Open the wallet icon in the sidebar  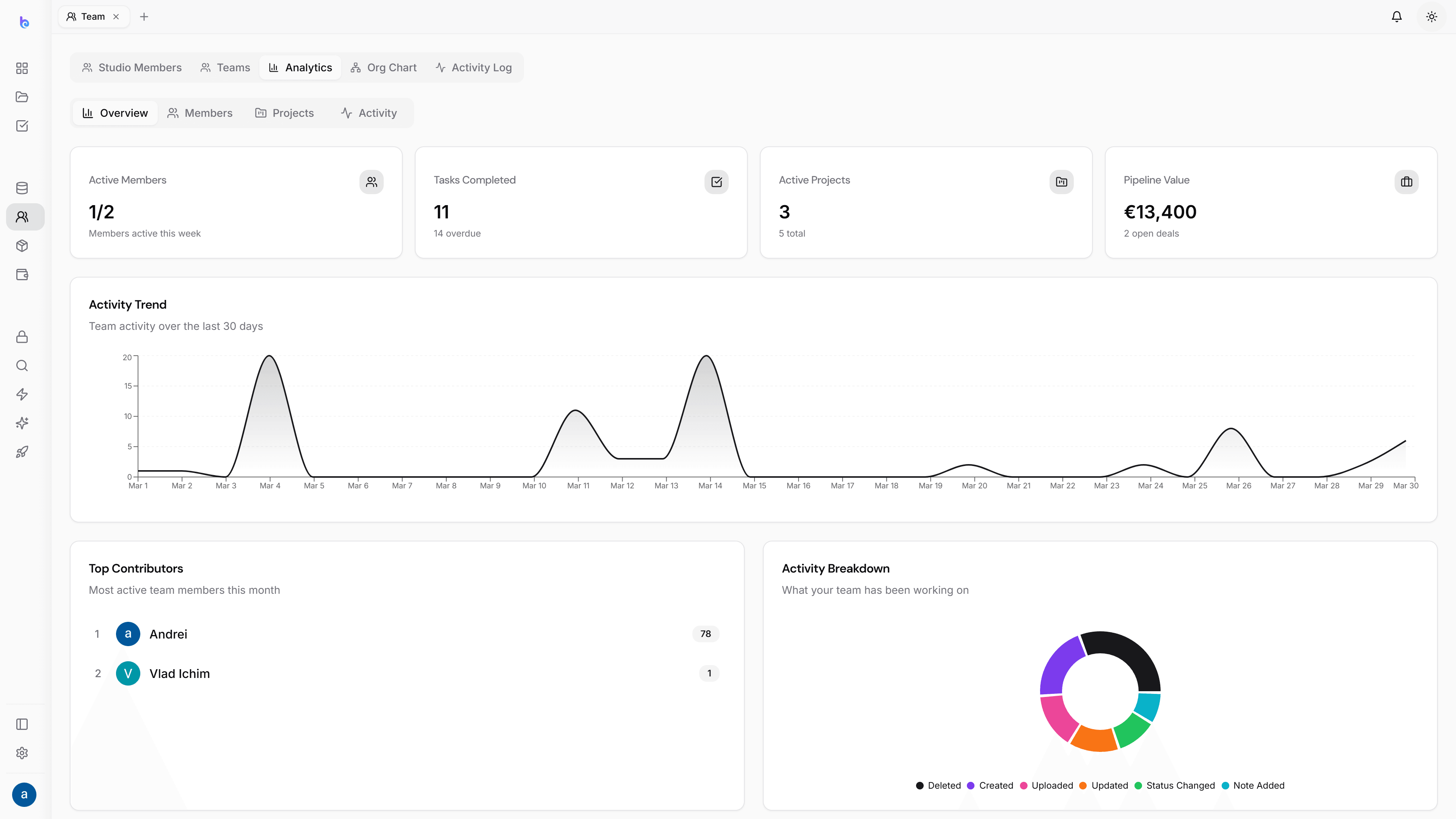pyautogui.click(x=22, y=275)
